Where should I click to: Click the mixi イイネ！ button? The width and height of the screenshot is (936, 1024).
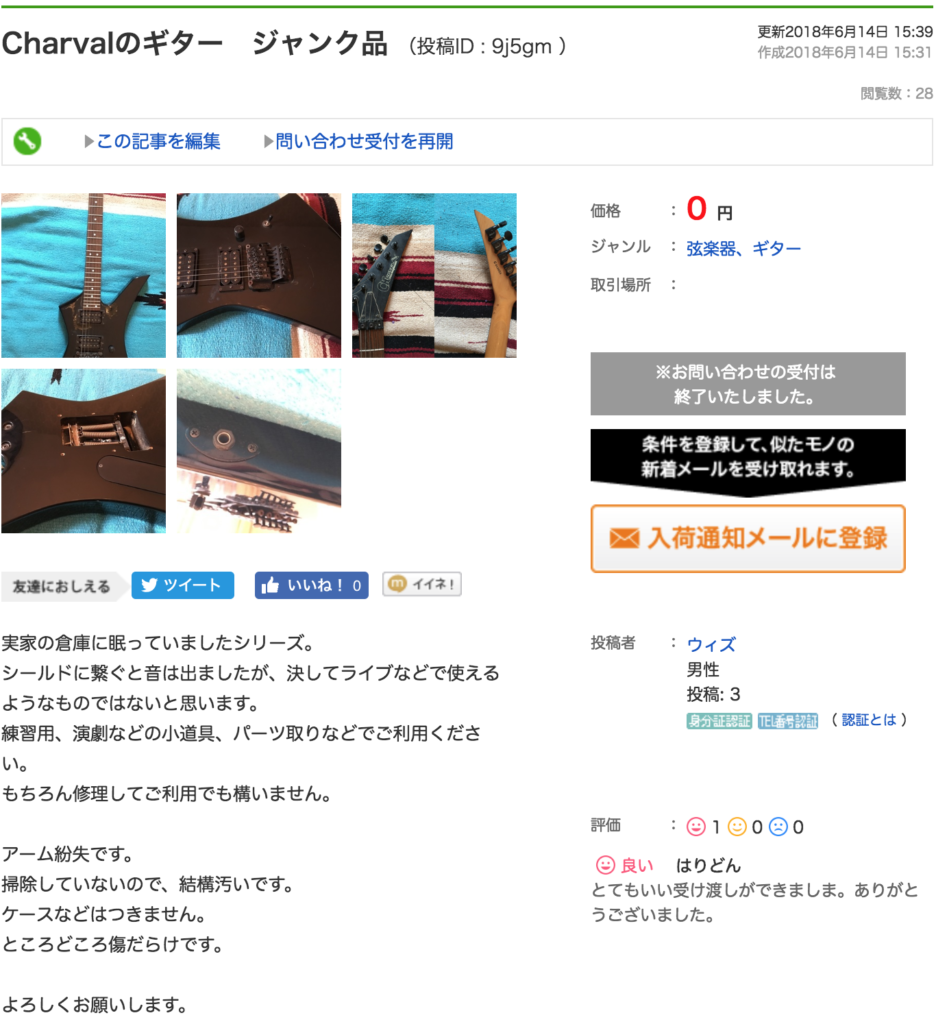click(x=422, y=584)
